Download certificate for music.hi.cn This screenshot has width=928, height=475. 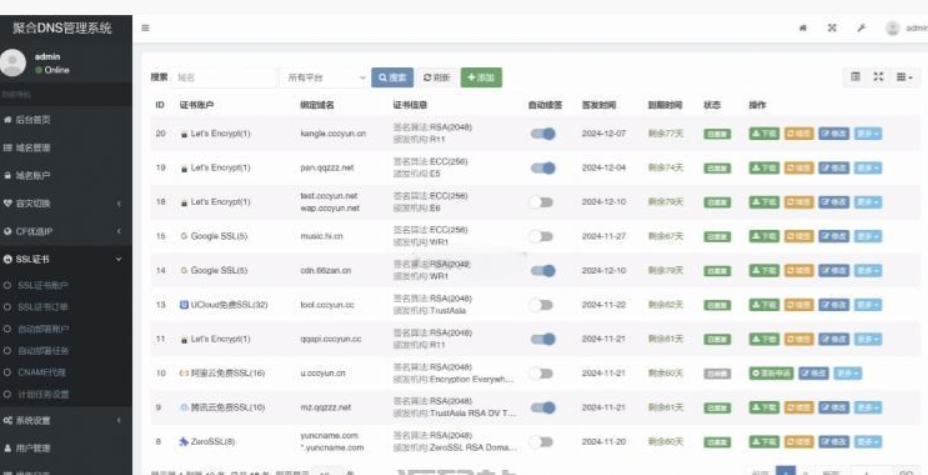coord(765,237)
